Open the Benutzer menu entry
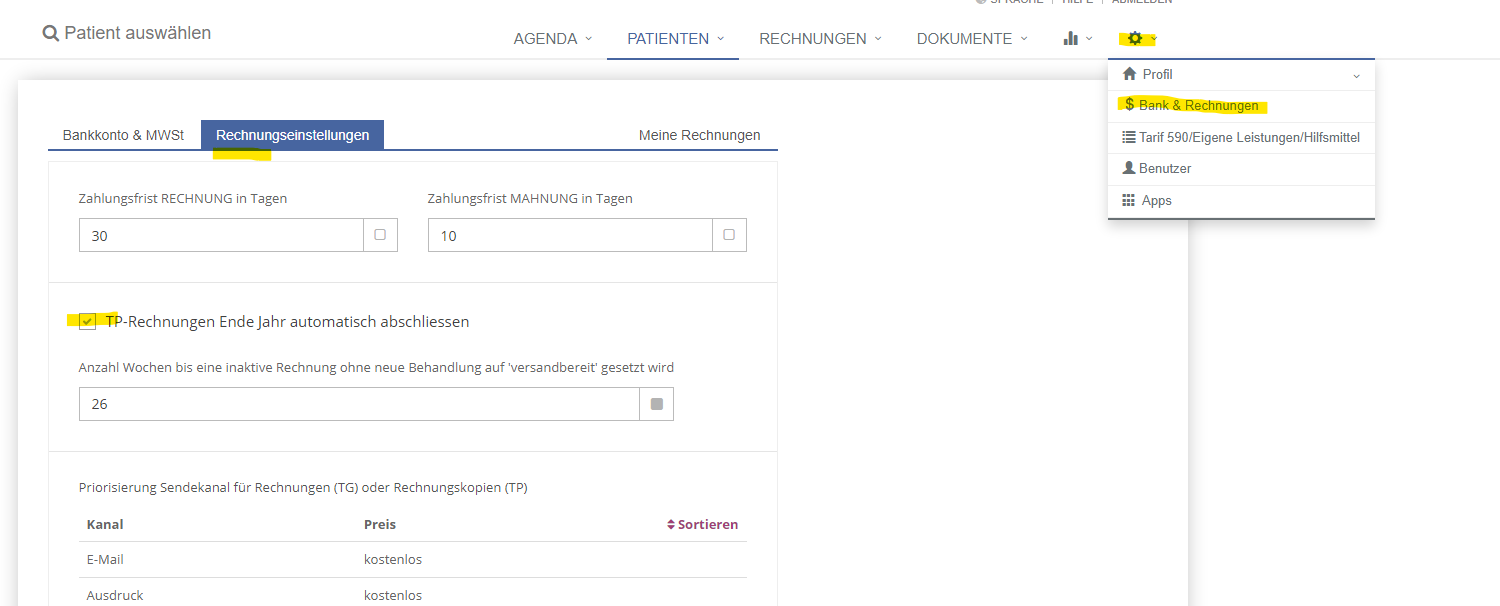The width and height of the screenshot is (1500, 606). [1241, 169]
